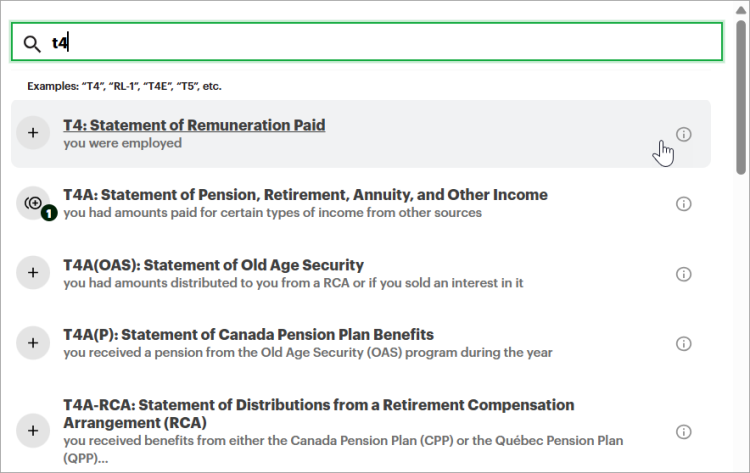
Task: Add another T4A pension slip
Action: [33, 203]
